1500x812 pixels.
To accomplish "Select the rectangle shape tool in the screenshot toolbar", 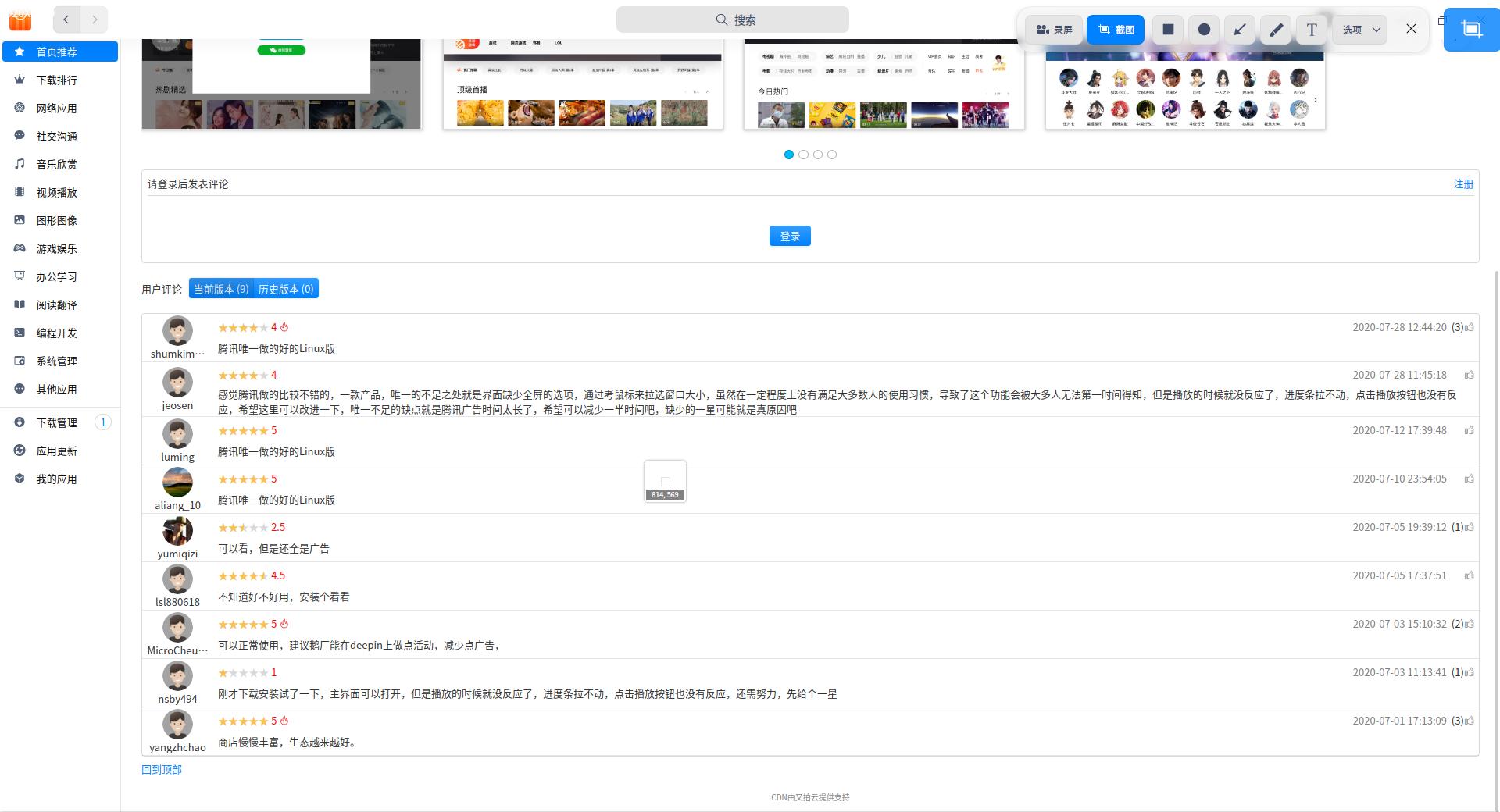I will click(x=1168, y=30).
